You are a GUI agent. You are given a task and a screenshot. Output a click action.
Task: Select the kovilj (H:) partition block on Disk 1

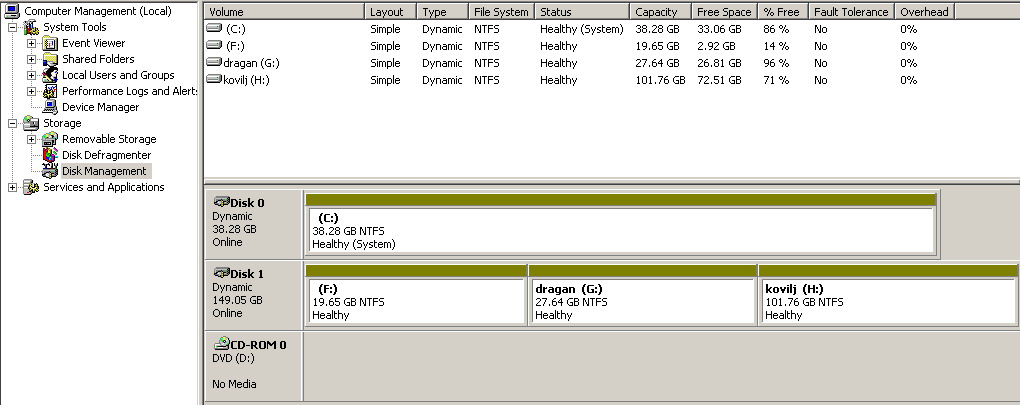click(x=848, y=301)
